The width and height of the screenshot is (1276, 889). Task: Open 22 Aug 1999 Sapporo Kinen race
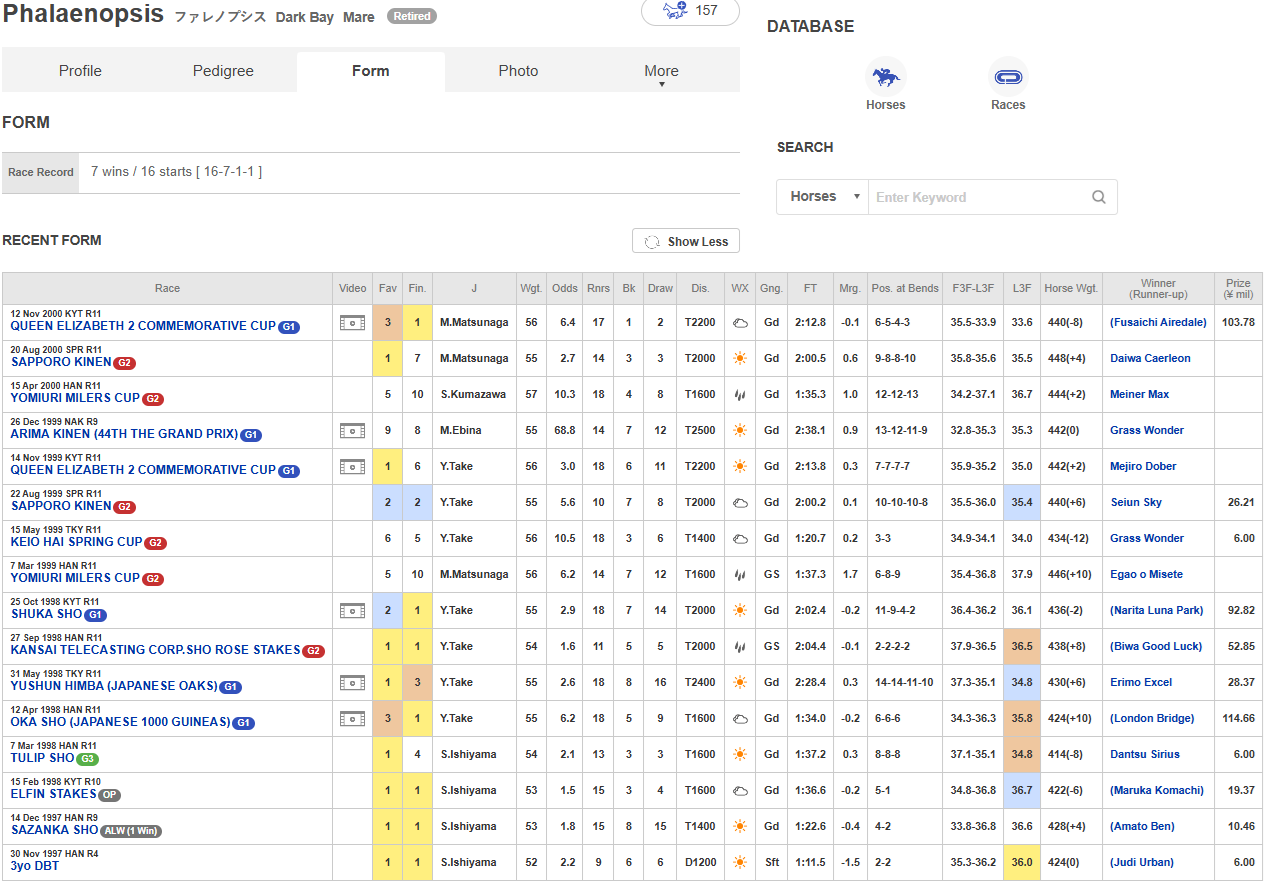[61, 506]
